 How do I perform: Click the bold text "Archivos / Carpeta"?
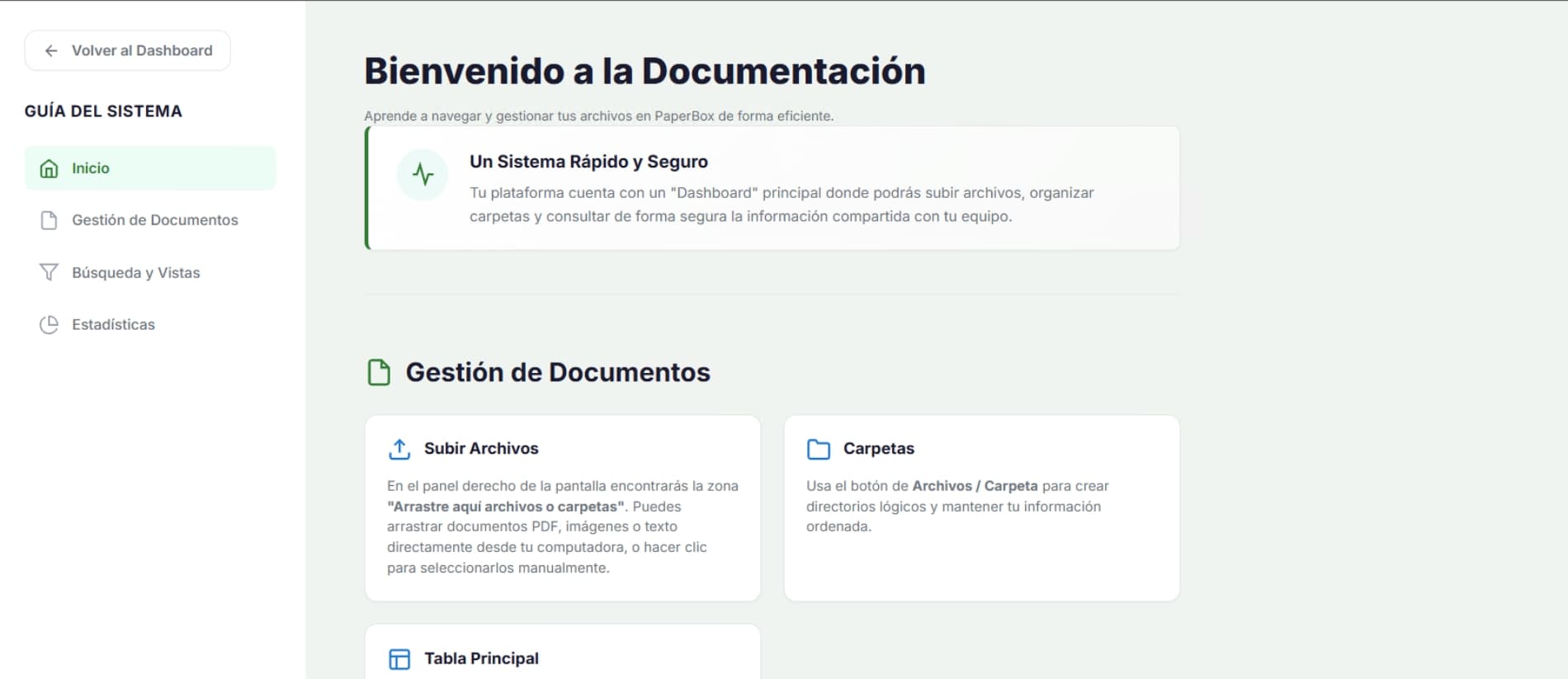pyautogui.click(x=975, y=486)
